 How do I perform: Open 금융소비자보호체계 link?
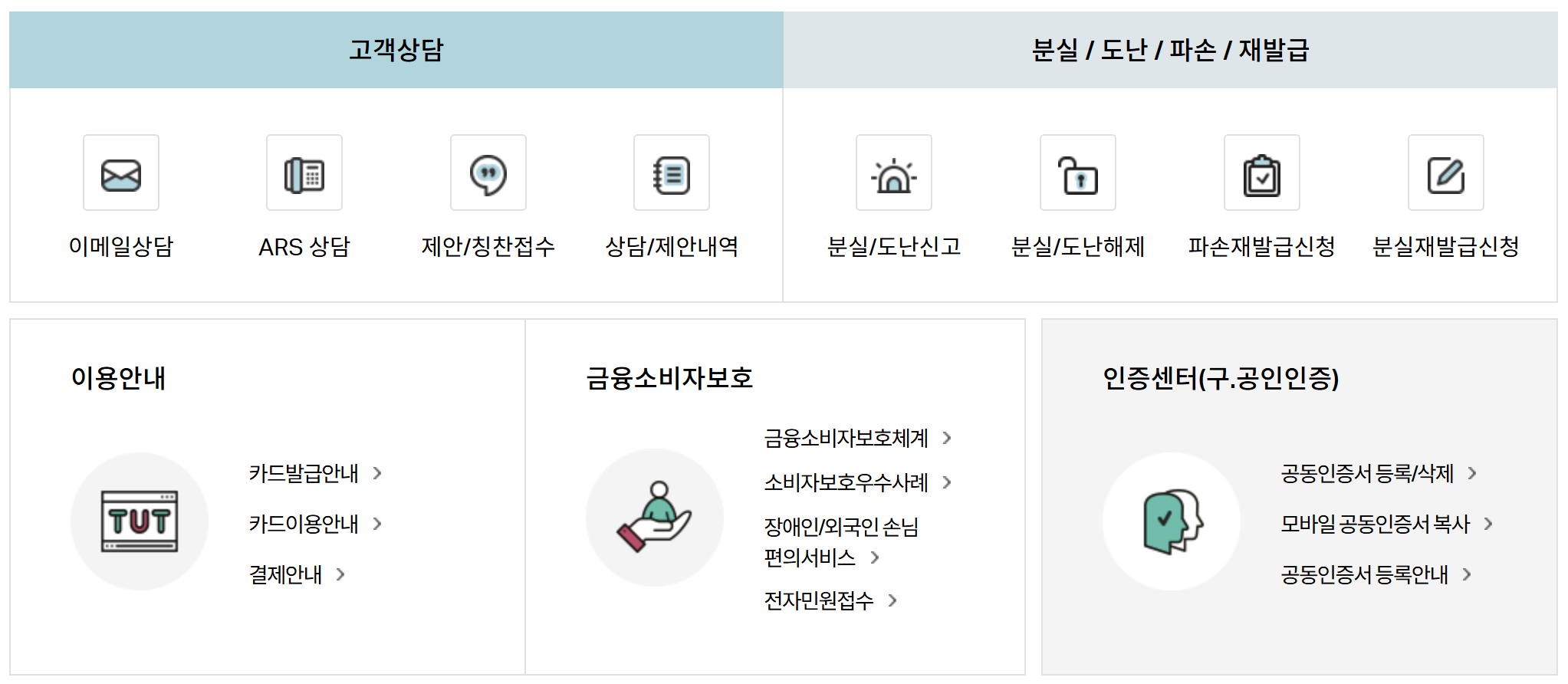point(843,439)
